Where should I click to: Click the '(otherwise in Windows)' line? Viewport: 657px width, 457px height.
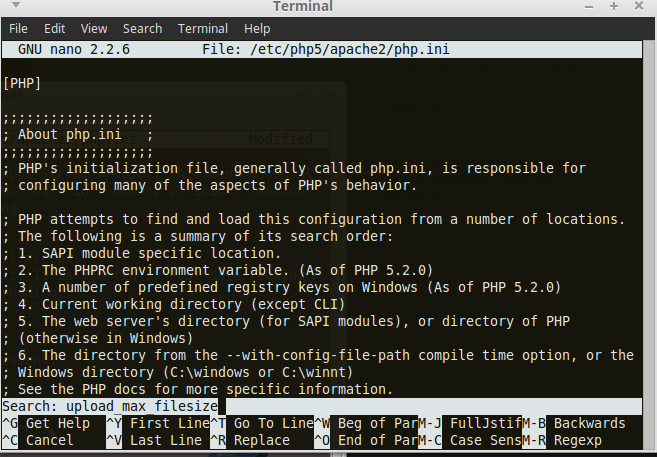point(98,338)
